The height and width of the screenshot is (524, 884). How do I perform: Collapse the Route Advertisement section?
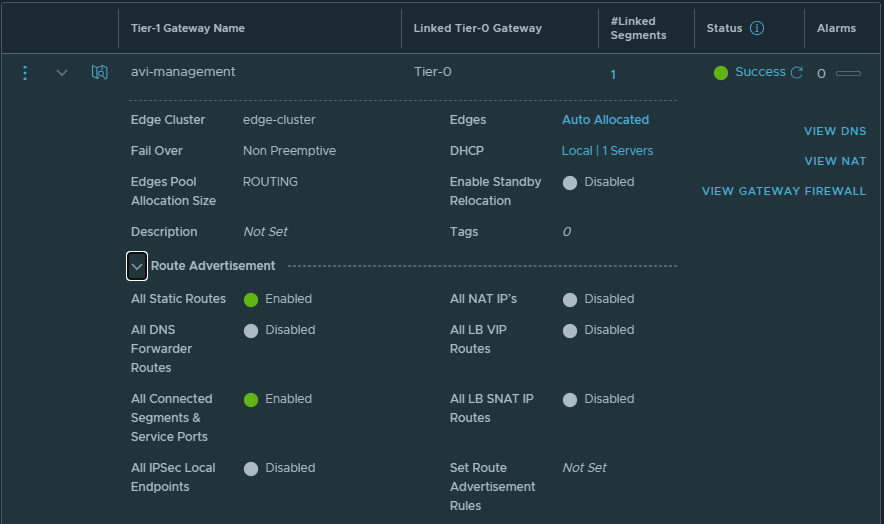pyautogui.click(x=137, y=266)
